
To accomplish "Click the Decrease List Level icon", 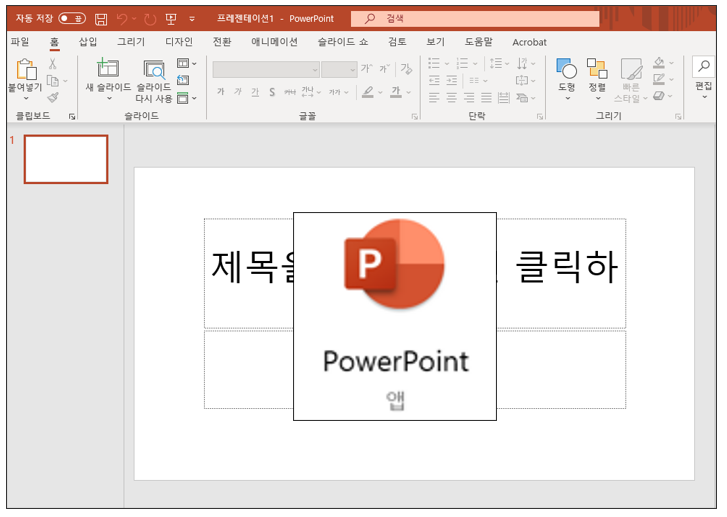I will [434, 81].
